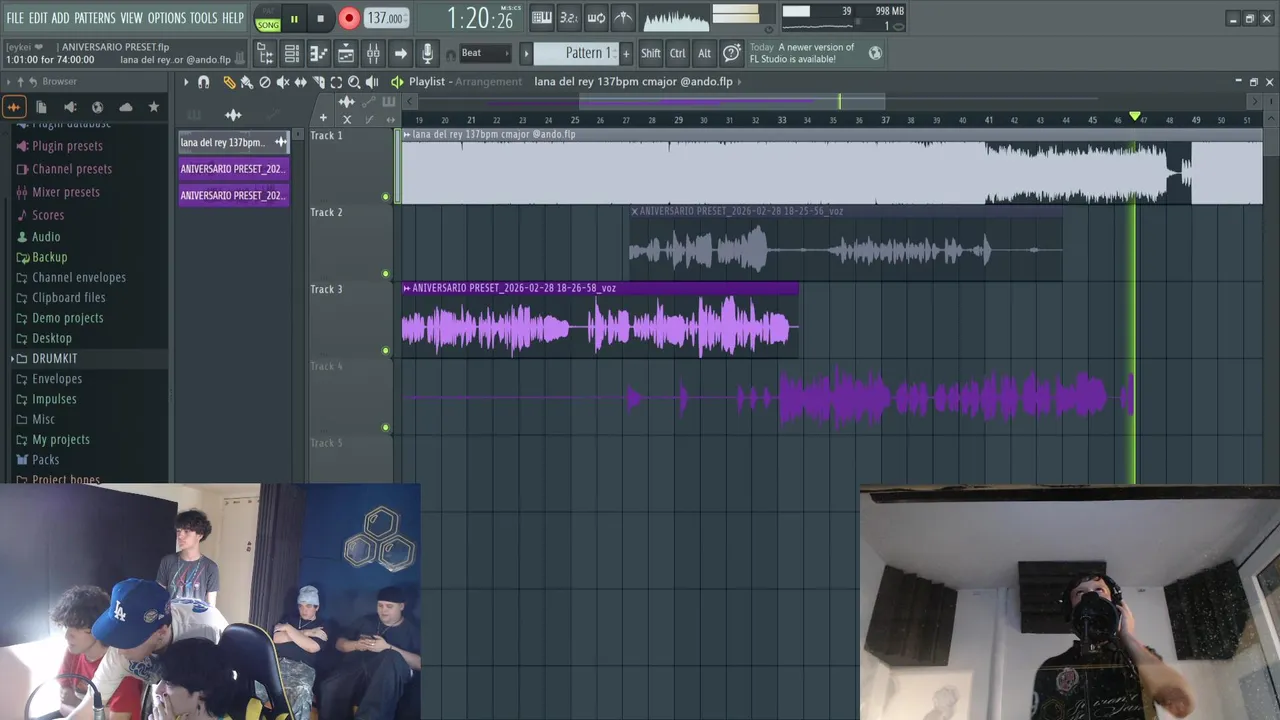Click add track plus icon
The image size is (1280, 720).
(x=322, y=119)
